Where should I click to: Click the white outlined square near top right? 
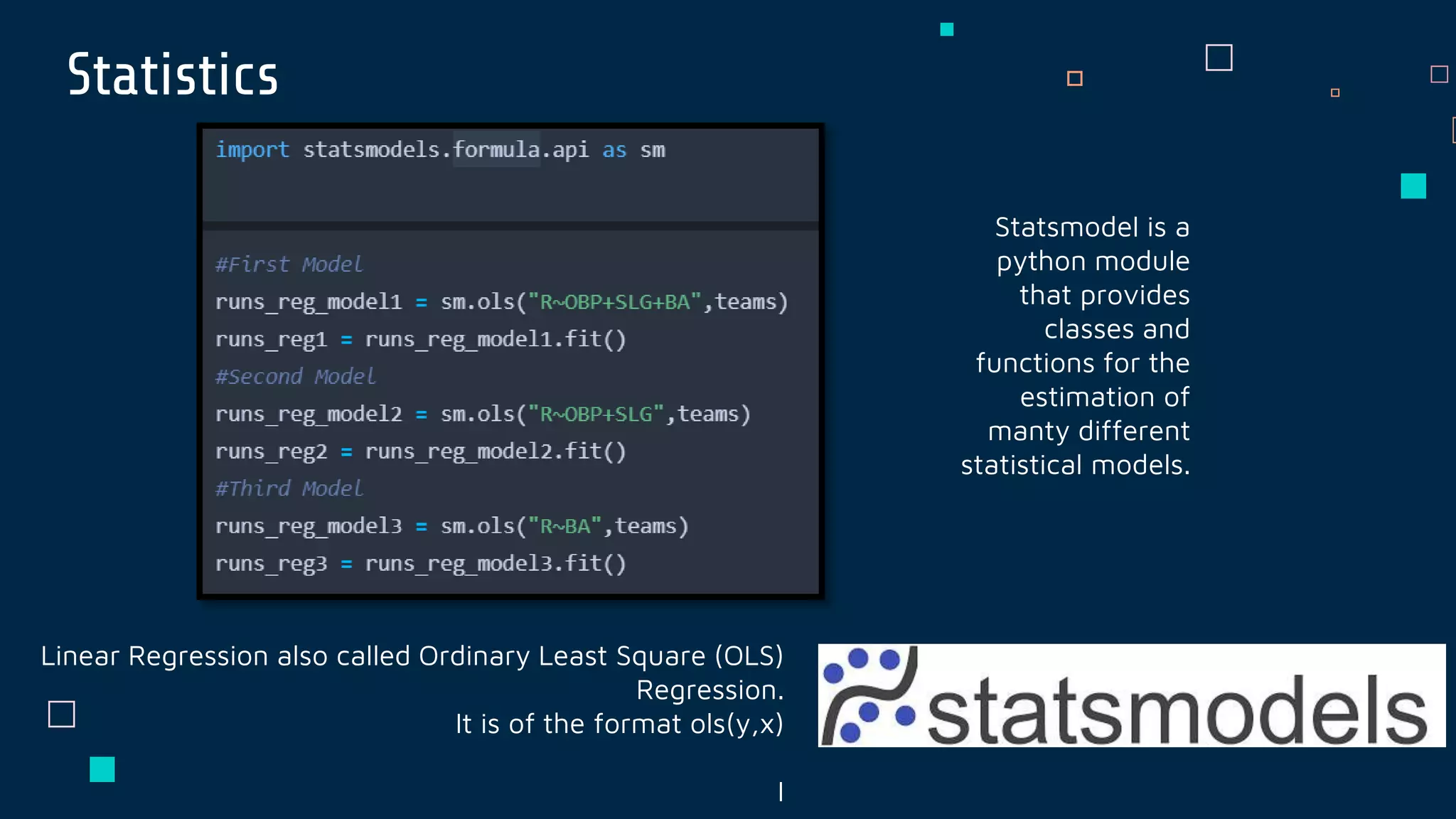tap(1219, 58)
